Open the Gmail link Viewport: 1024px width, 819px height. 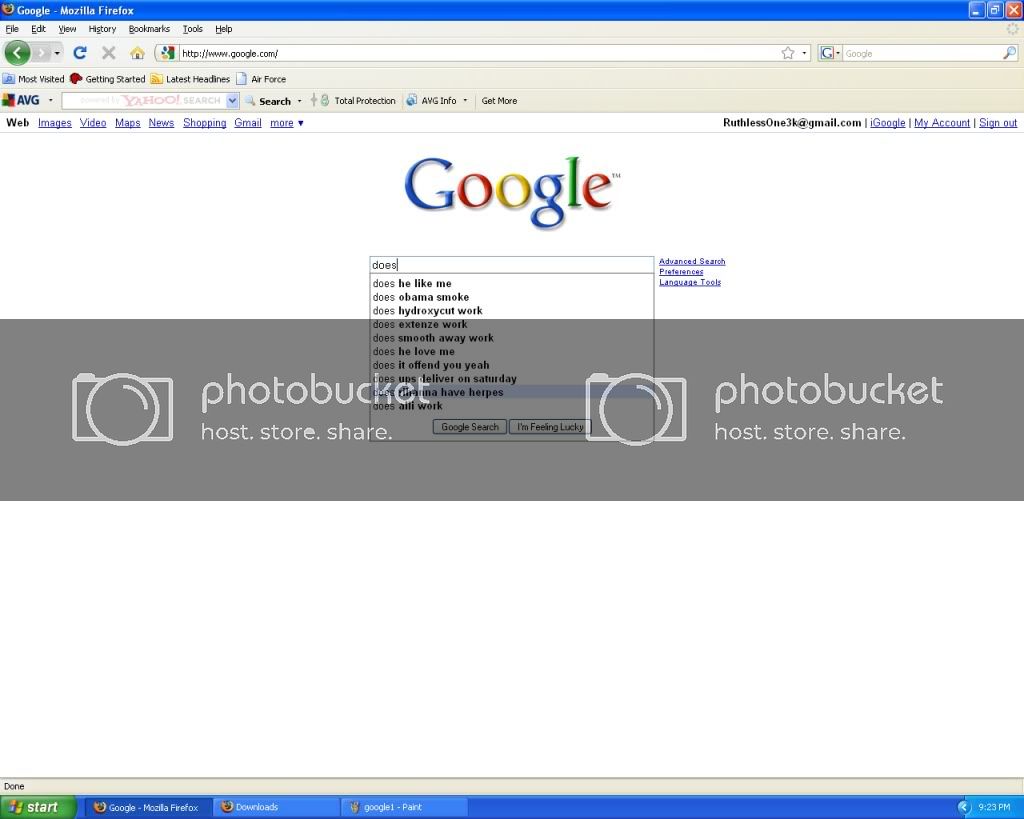(248, 123)
